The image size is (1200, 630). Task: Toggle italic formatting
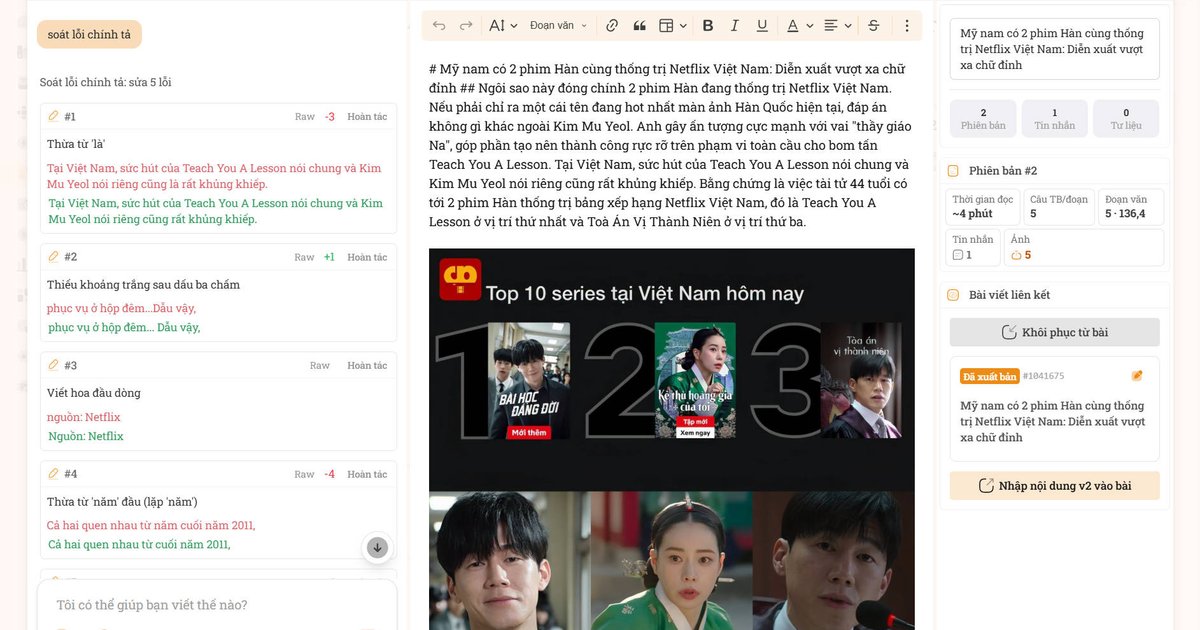[x=735, y=26]
